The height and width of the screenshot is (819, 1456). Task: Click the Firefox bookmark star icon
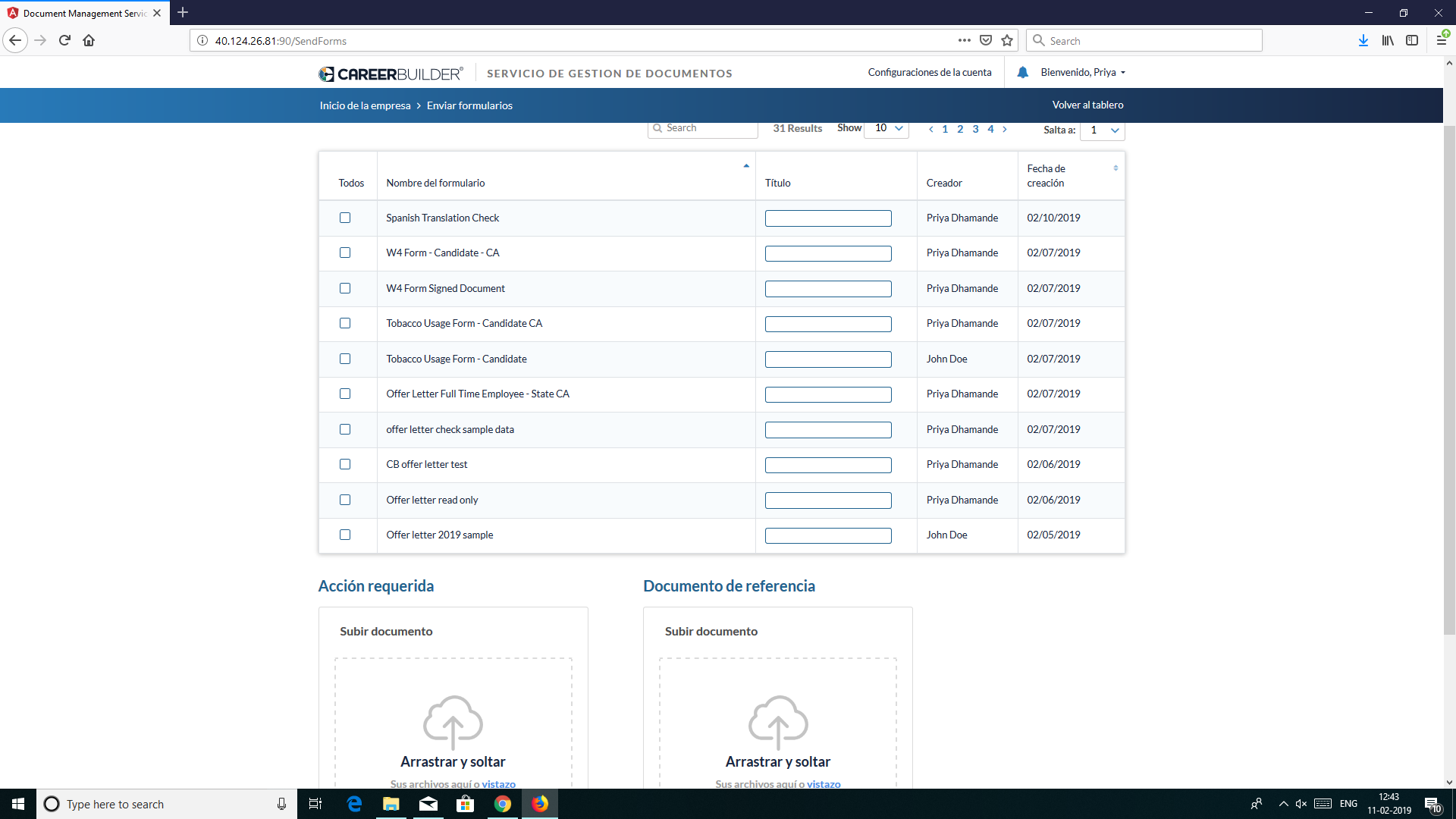(x=1007, y=41)
